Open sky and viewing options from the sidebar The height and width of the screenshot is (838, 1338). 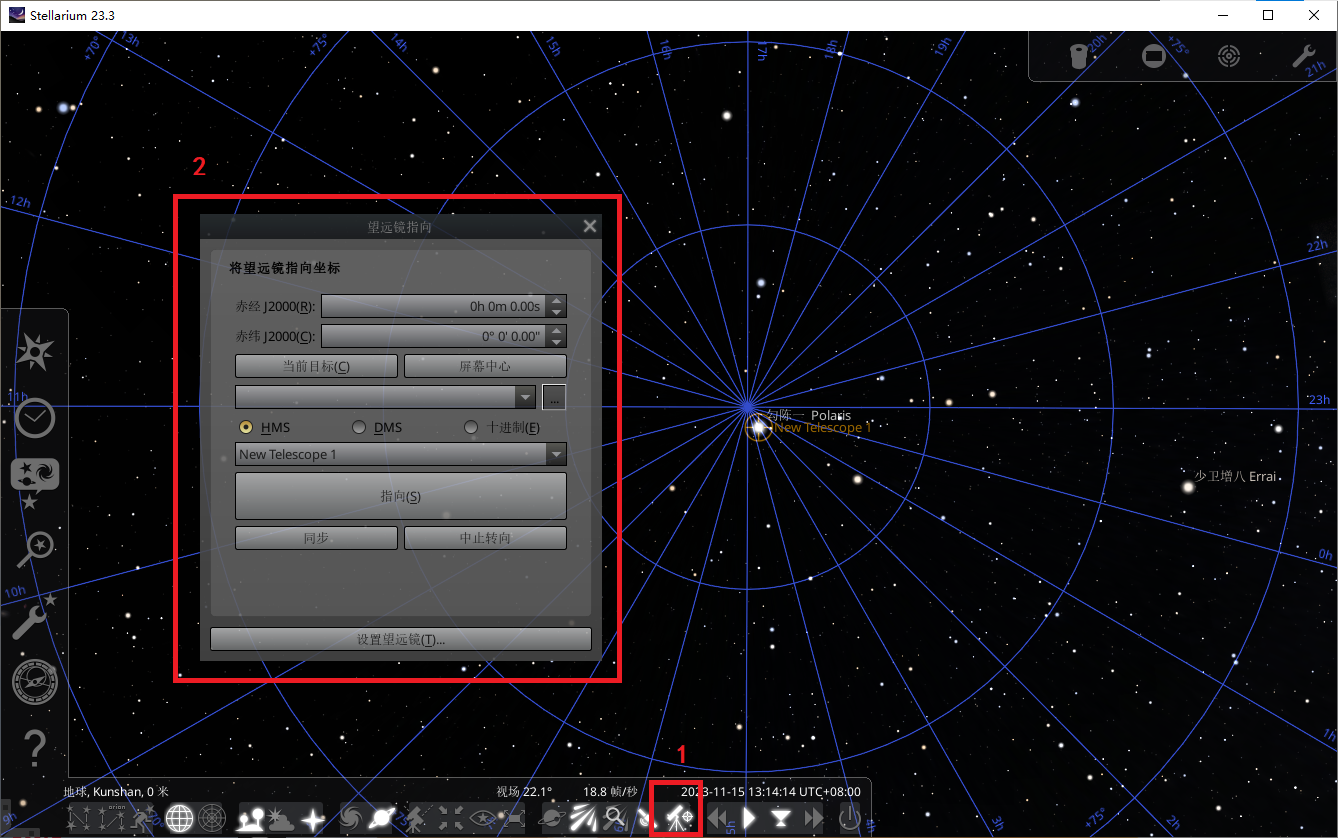[35, 478]
